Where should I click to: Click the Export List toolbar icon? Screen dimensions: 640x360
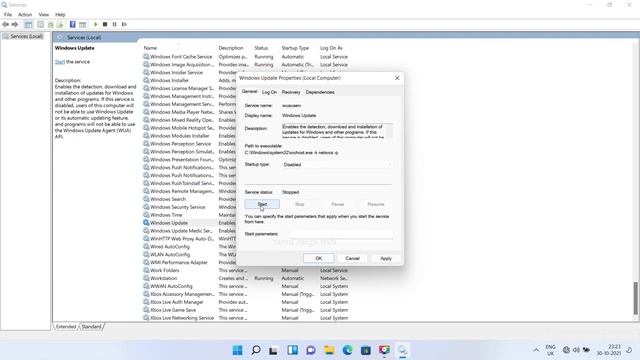pyautogui.click(x=60, y=24)
